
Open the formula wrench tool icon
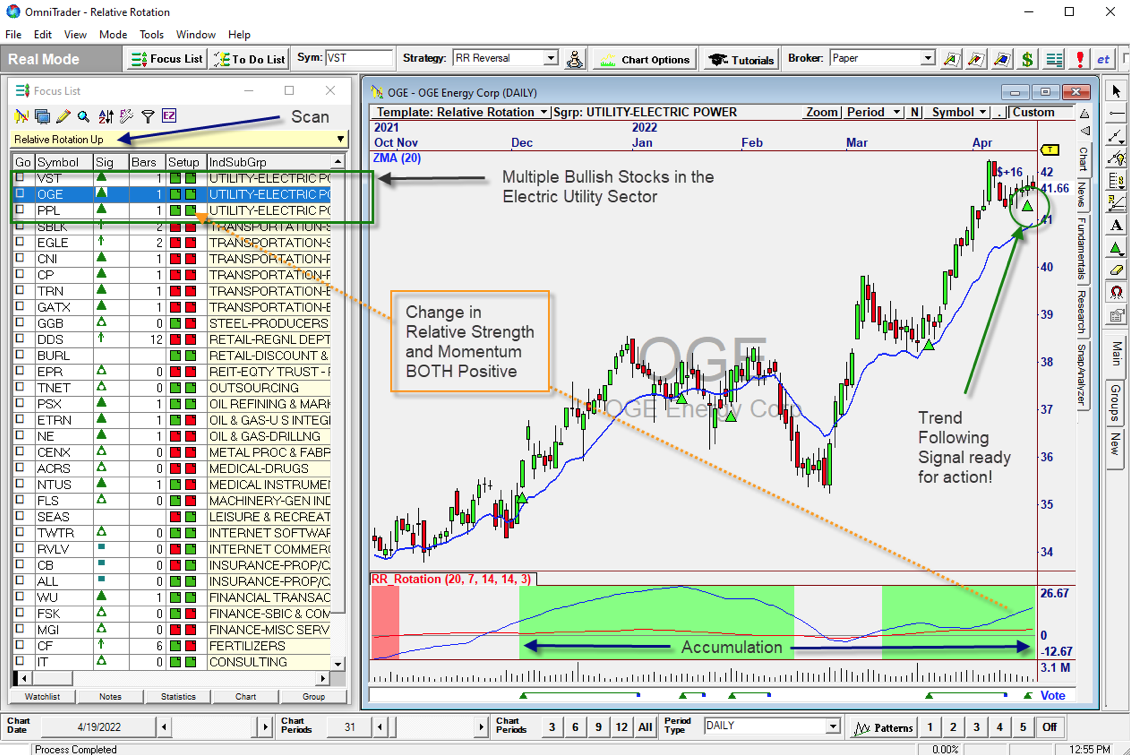(127, 116)
